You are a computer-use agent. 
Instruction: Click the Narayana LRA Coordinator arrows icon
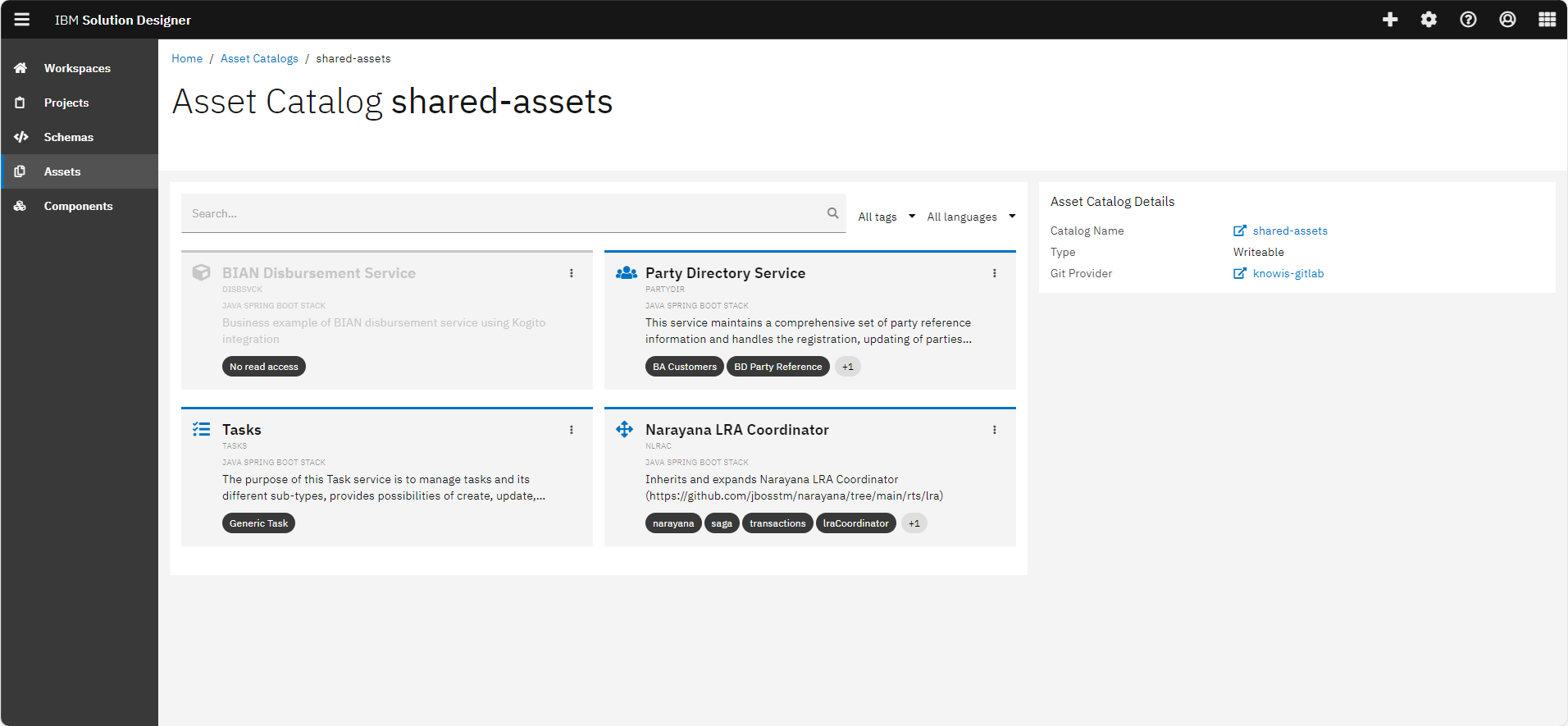(625, 429)
